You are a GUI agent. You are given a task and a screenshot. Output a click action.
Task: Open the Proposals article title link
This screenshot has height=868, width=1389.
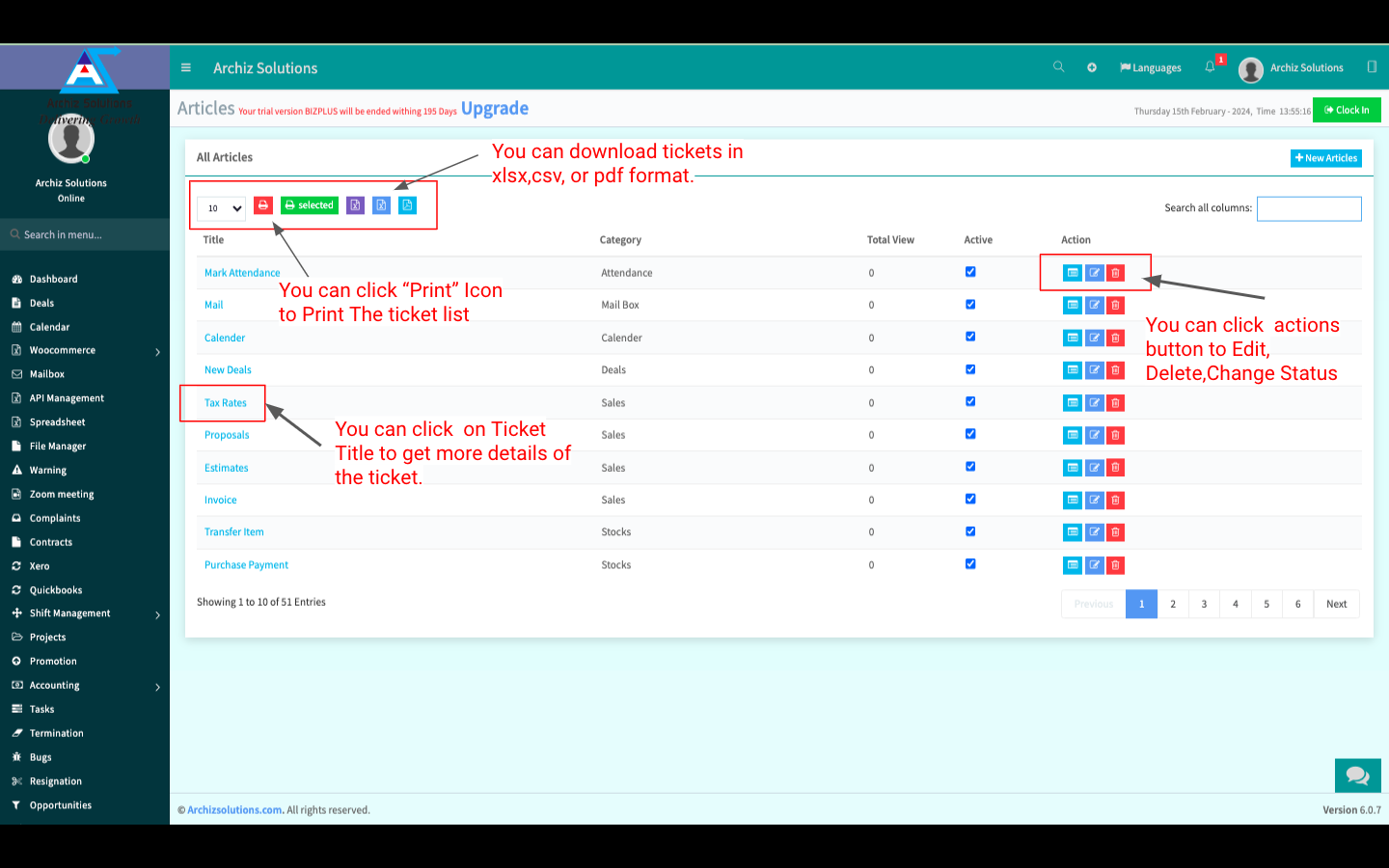[227, 435]
